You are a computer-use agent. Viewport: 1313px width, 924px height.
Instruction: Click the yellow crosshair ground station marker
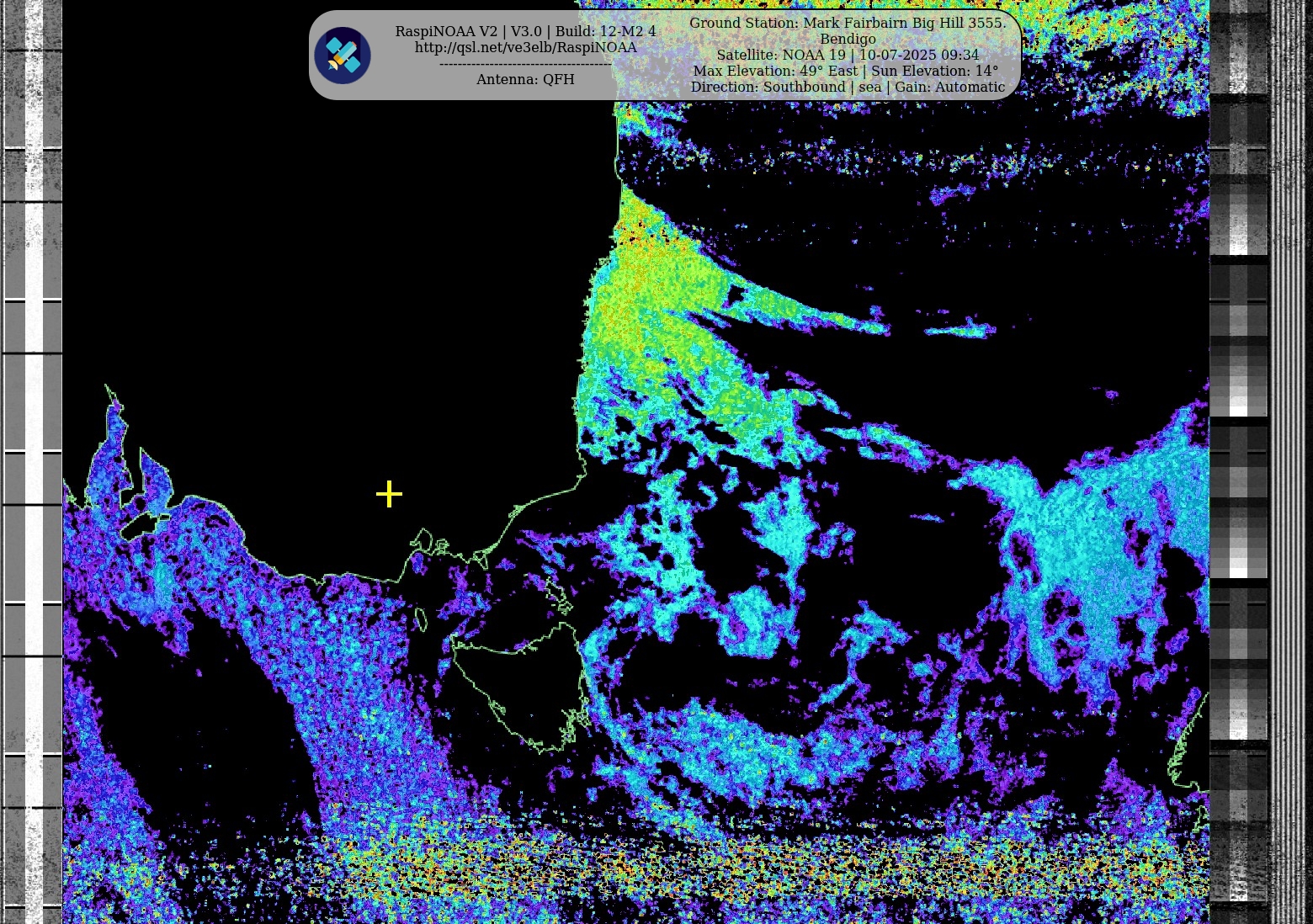point(389,494)
